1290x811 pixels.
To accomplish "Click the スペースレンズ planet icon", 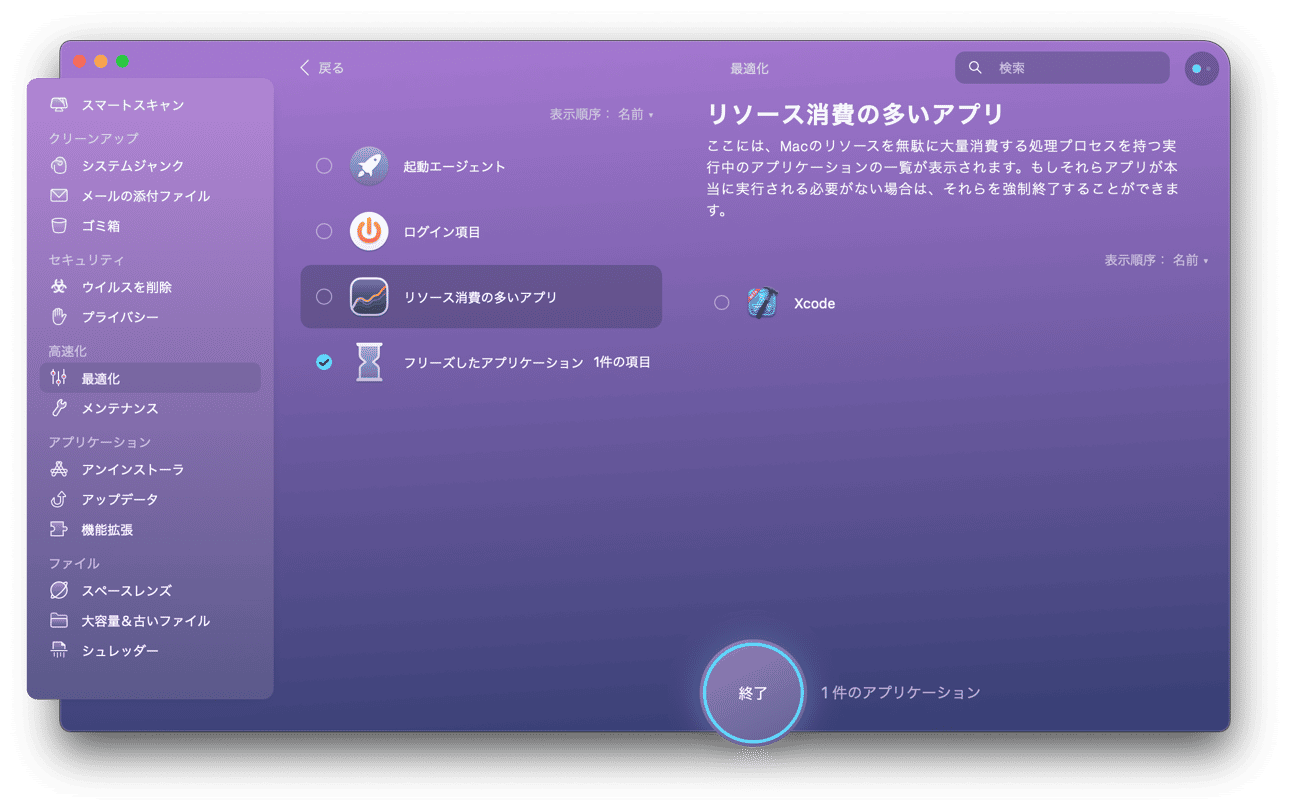I will [59, 590].
